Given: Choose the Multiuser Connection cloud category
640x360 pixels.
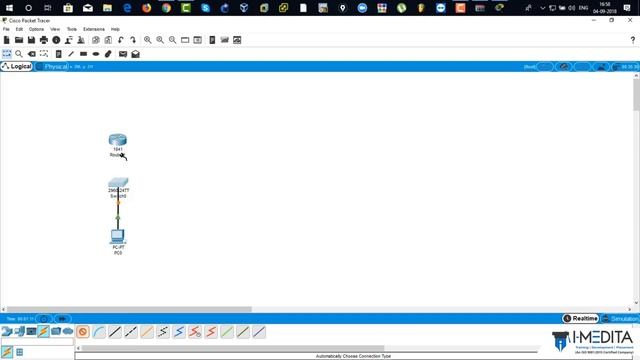Looking at the screenshot, I should point(68,331).
